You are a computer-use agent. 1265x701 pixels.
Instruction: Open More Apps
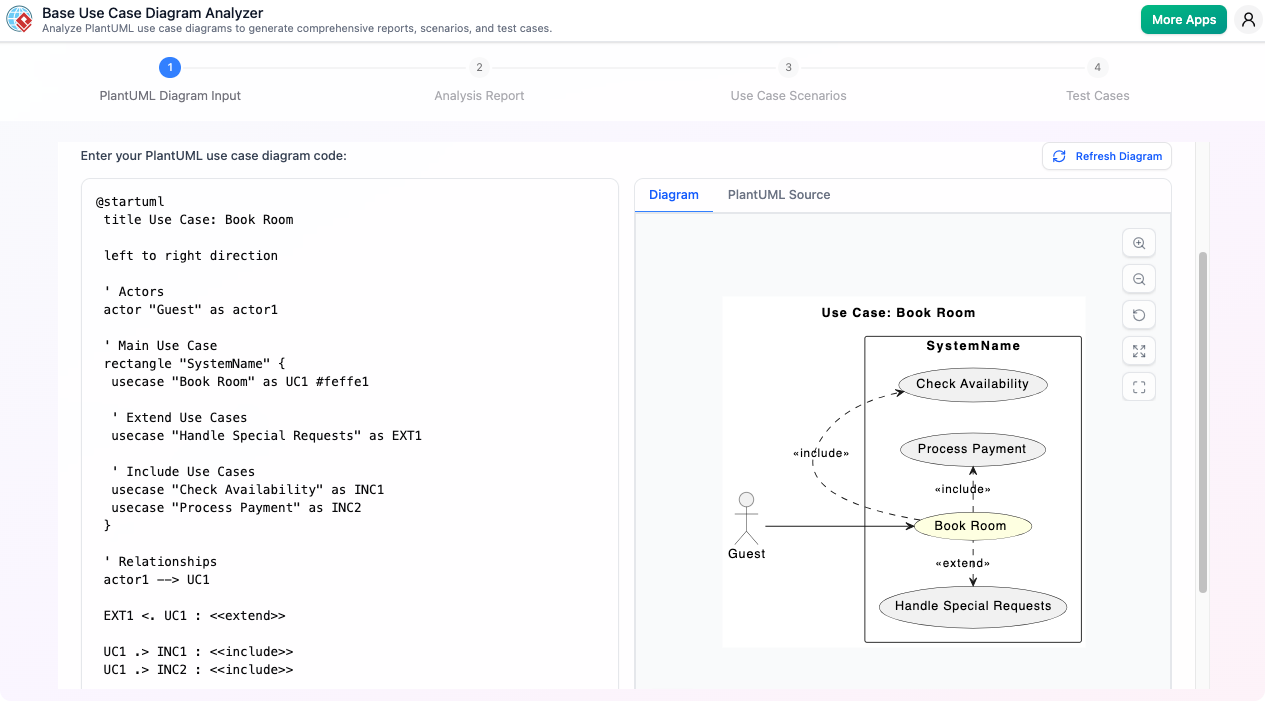pyautogui.click(x=1183, y=19)
